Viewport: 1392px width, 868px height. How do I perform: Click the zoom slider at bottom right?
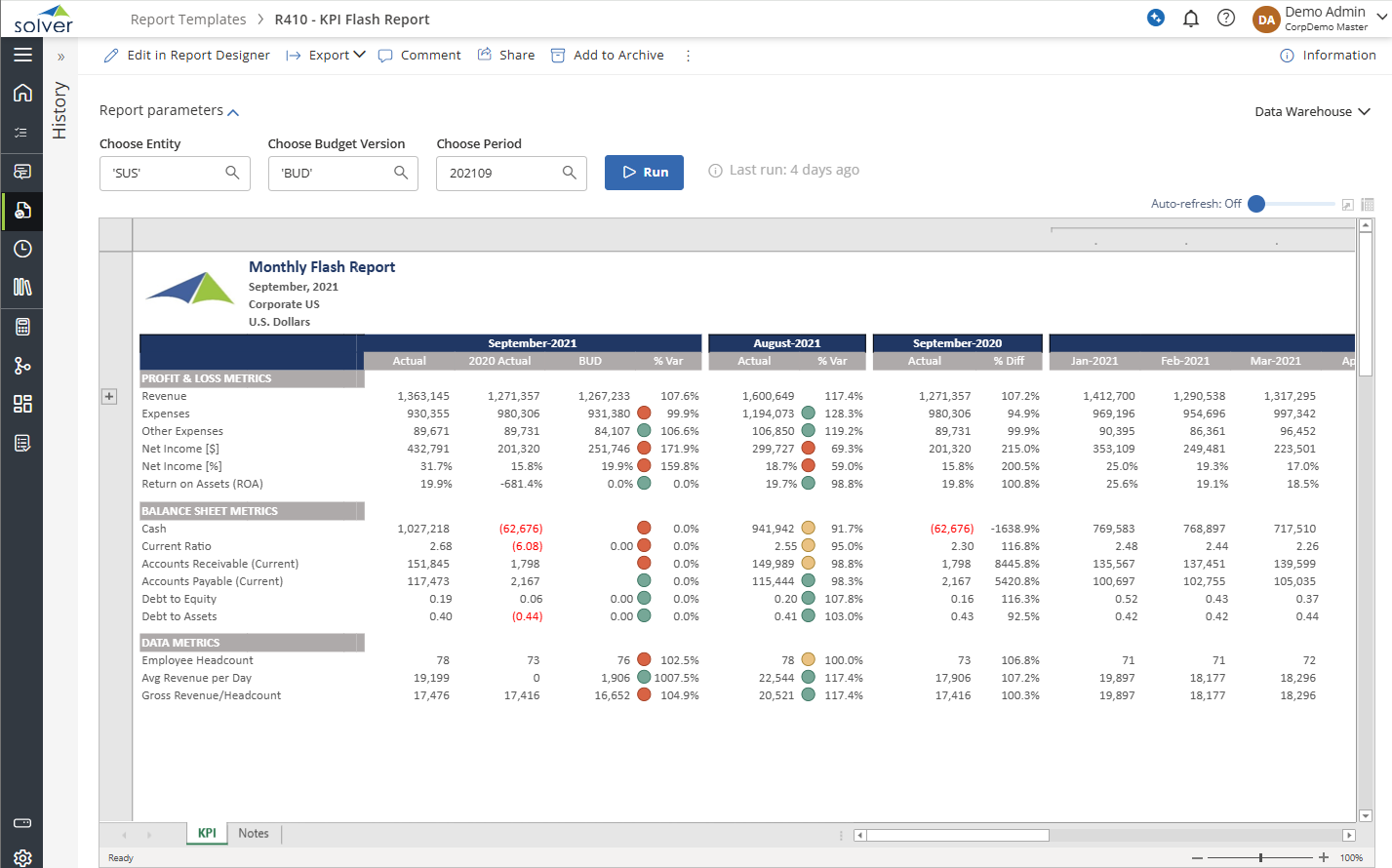click(1260, 857)
